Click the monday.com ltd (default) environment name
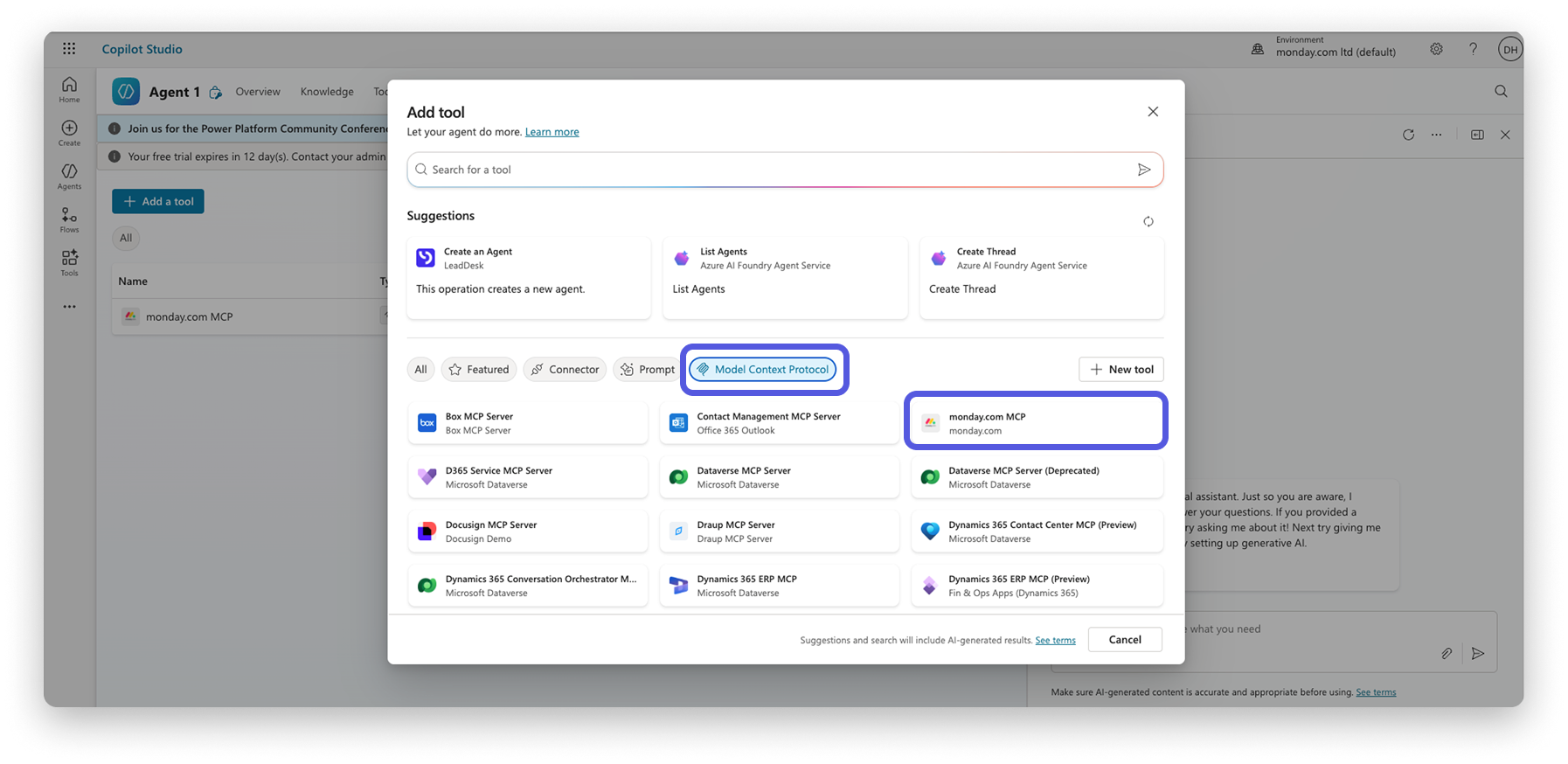The width and height of the screenshot is (1568, 764). 1336,52
